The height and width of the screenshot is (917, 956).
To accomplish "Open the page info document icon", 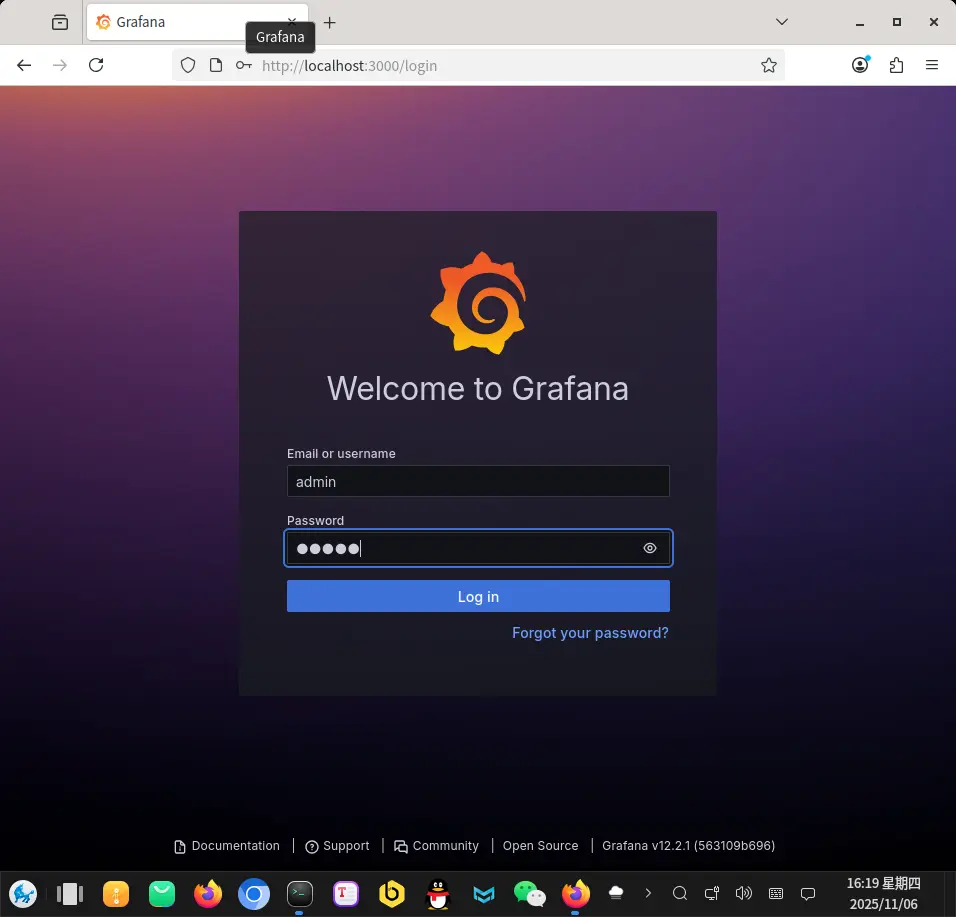I will tap(216, 65).
